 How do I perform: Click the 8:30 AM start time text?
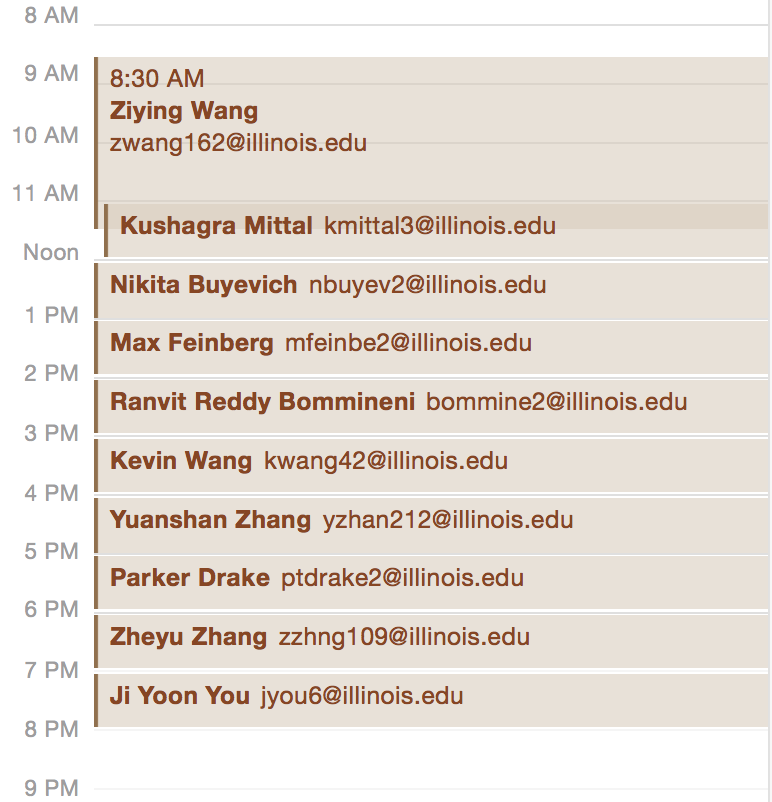click(x=157, y=79)
